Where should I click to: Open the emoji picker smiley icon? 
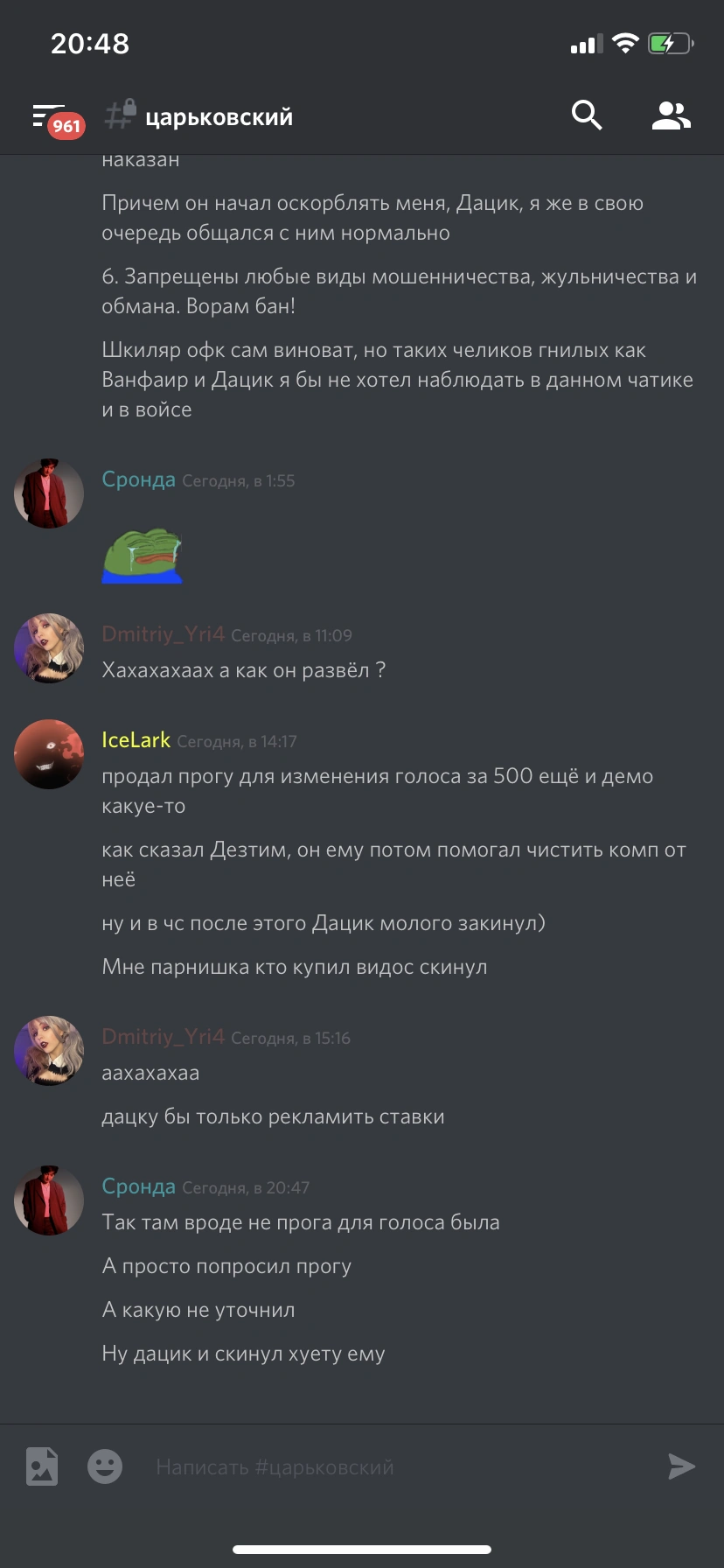pyautogui.click(x=105, y=1466)
